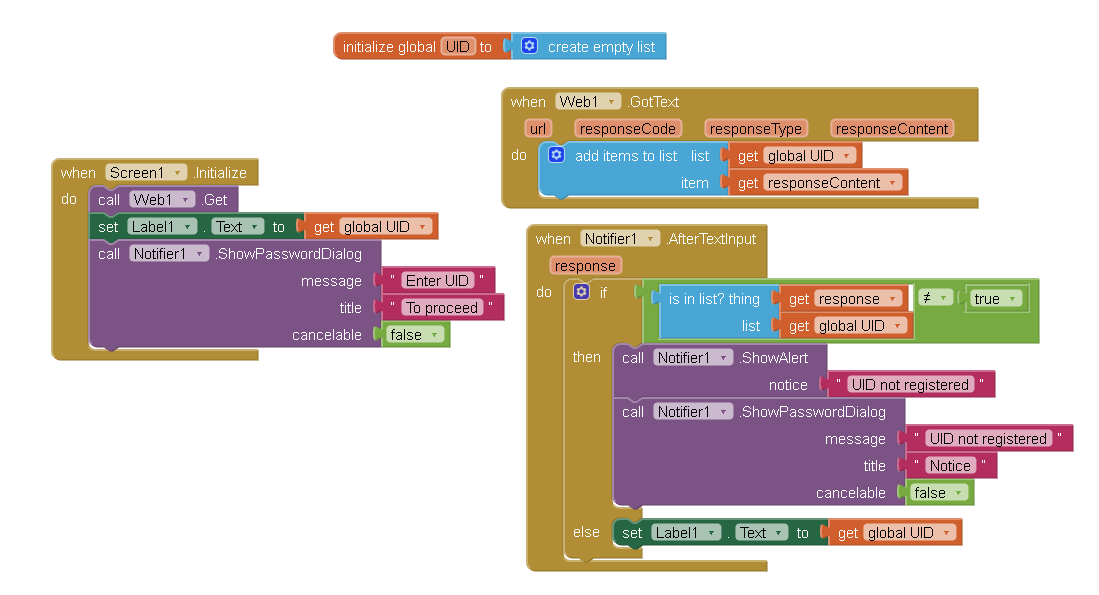Edit the "Notice" title text block
The height and width of the screenshot is (595, 1099).
(x=950, y=466)
